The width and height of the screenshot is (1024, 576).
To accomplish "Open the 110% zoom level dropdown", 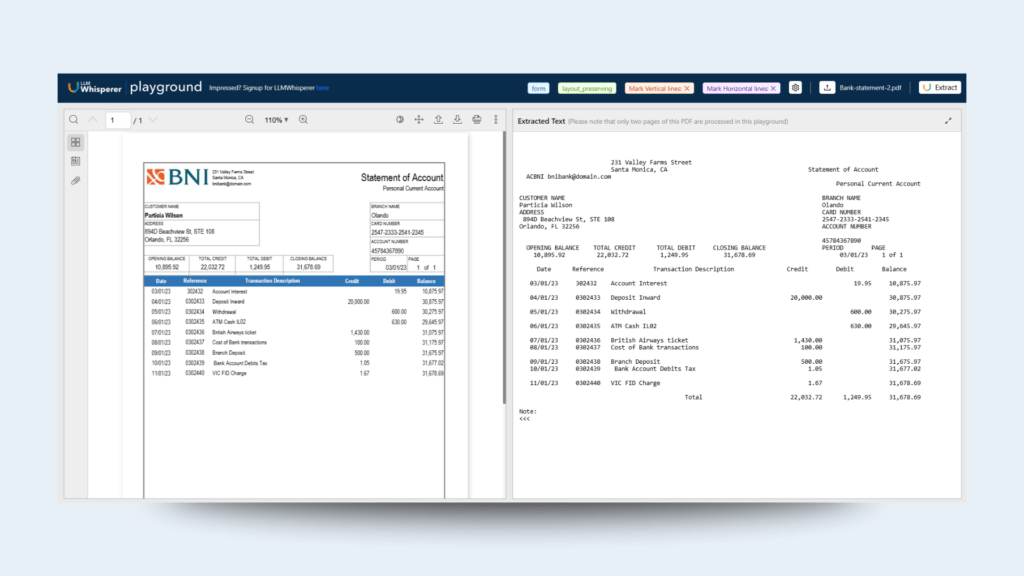I will [276, 120].
